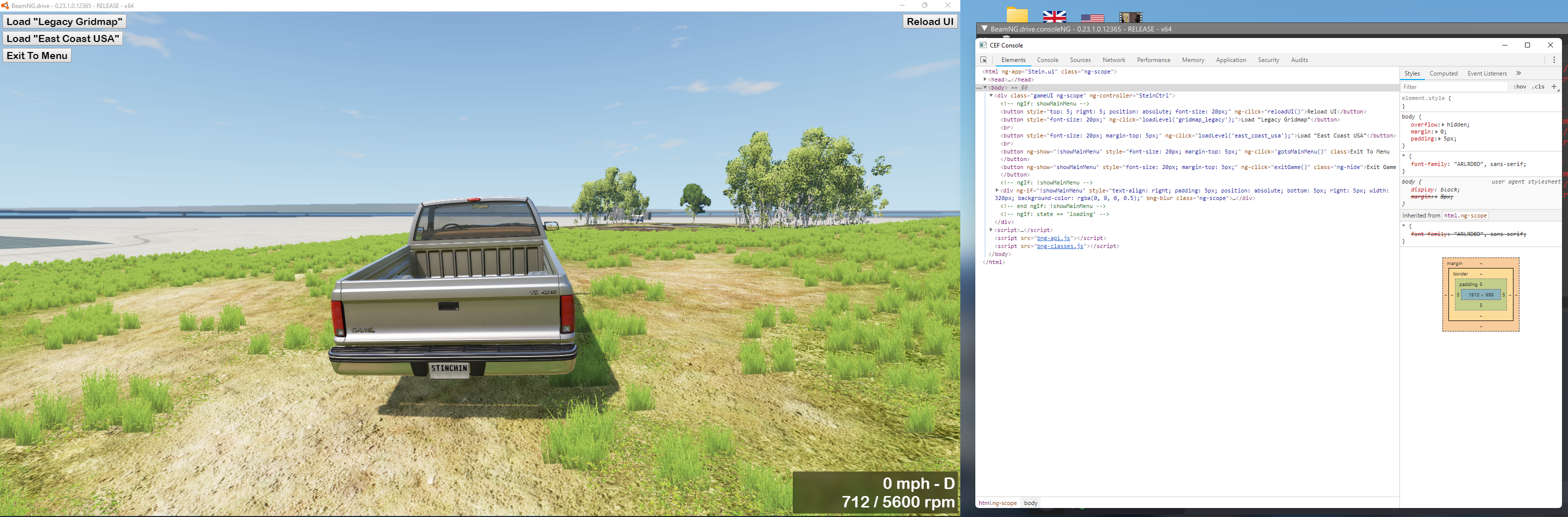Open the film strip video desktop icon
The height and width of the screenshot is (517, 1568).
click(1130, 17)
